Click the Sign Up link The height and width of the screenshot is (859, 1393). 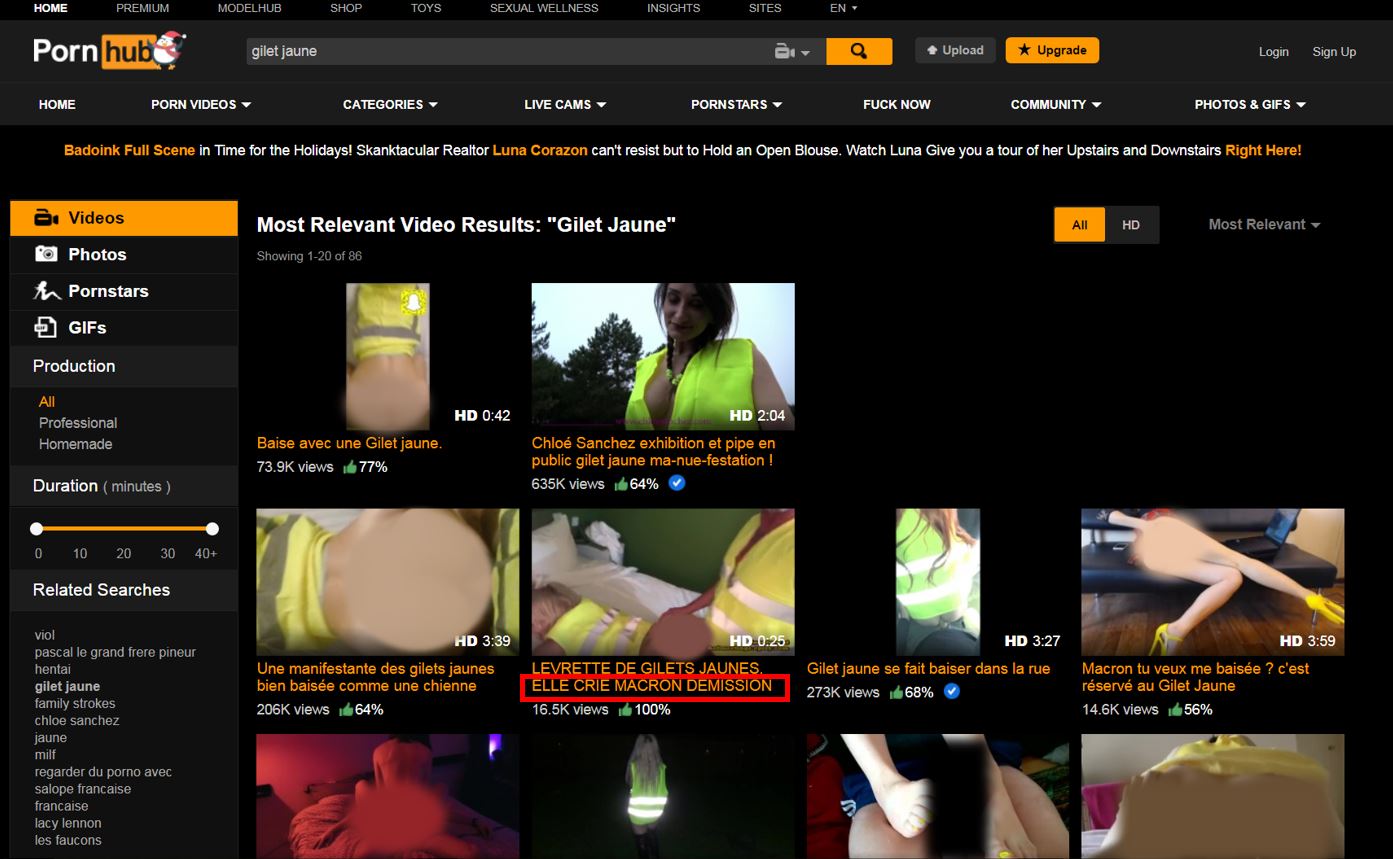1334,52
